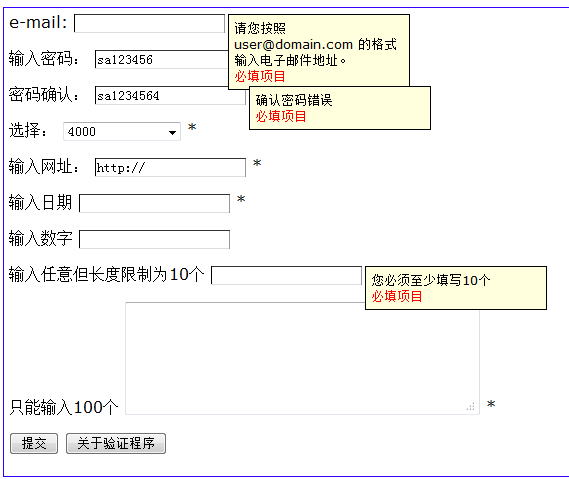Focus the 输入密码 field containing sa123456
Screen dimensions: 569x479
coord(162,60)
